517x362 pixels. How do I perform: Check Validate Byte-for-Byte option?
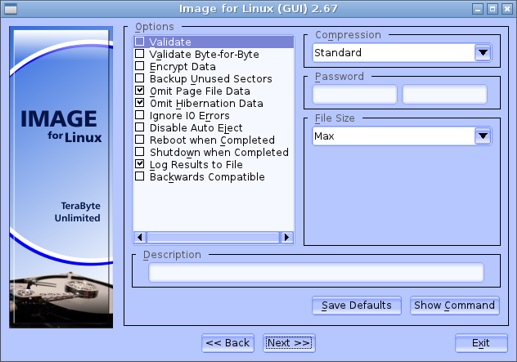coord(140,54)
